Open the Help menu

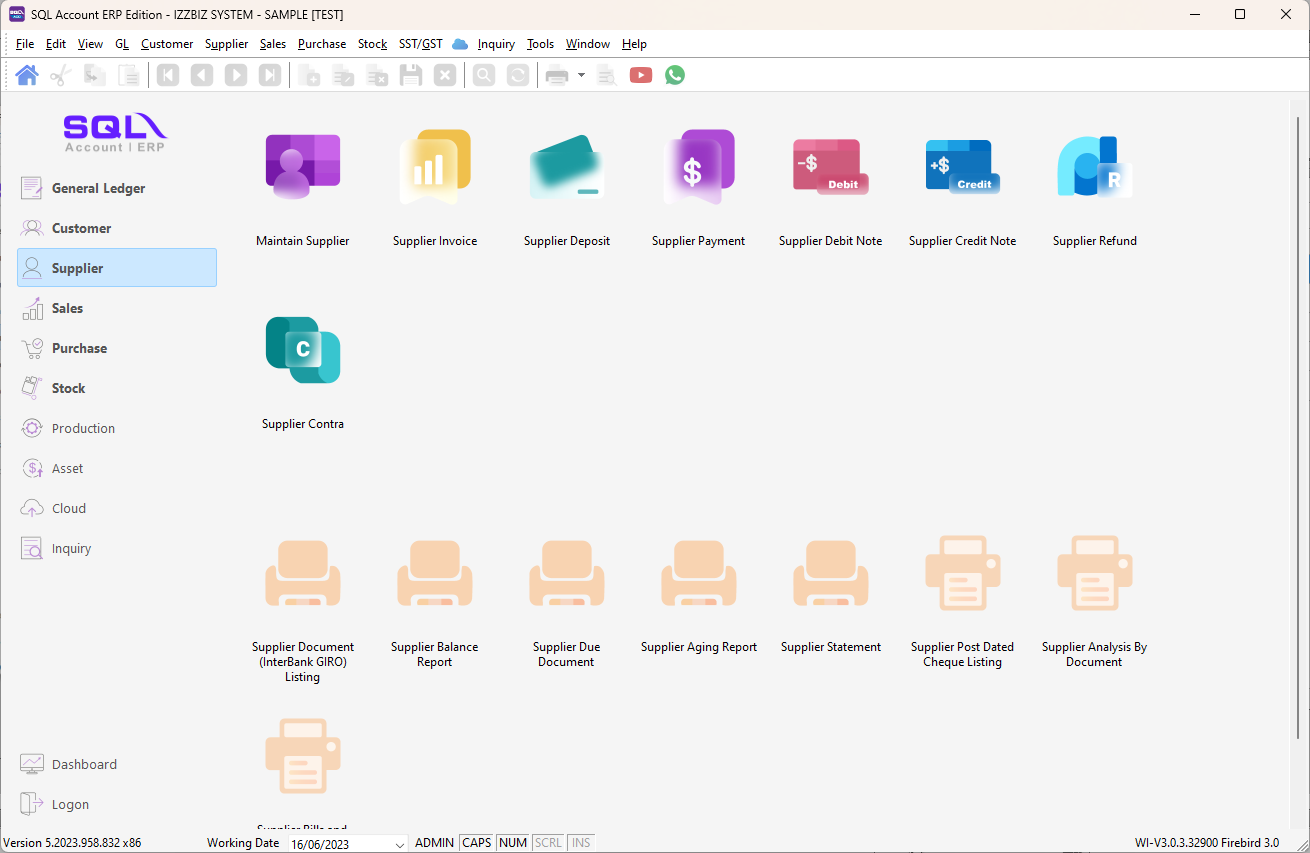click(634, 44)
